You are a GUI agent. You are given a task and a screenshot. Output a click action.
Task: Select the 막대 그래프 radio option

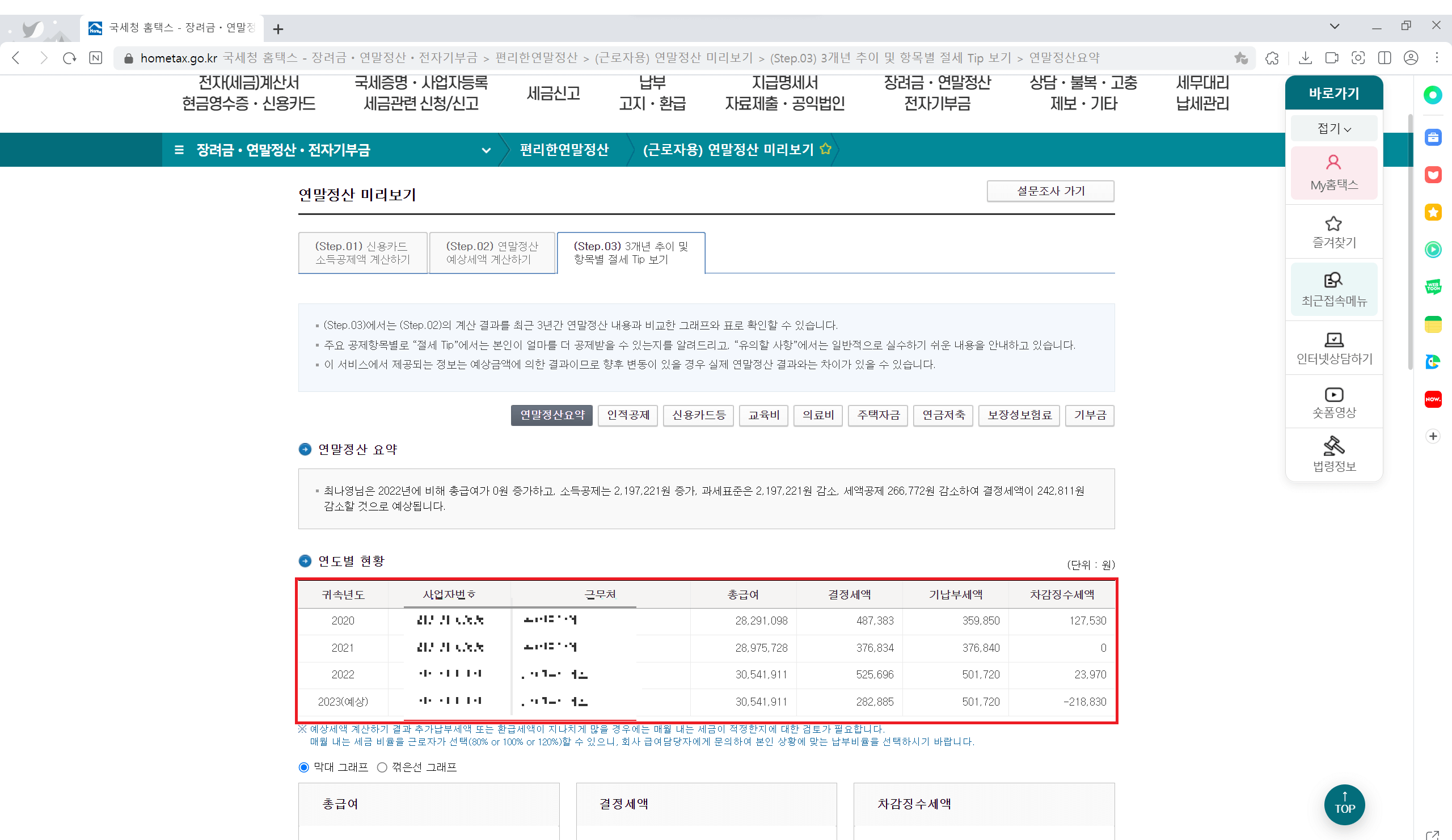(303, 767)
